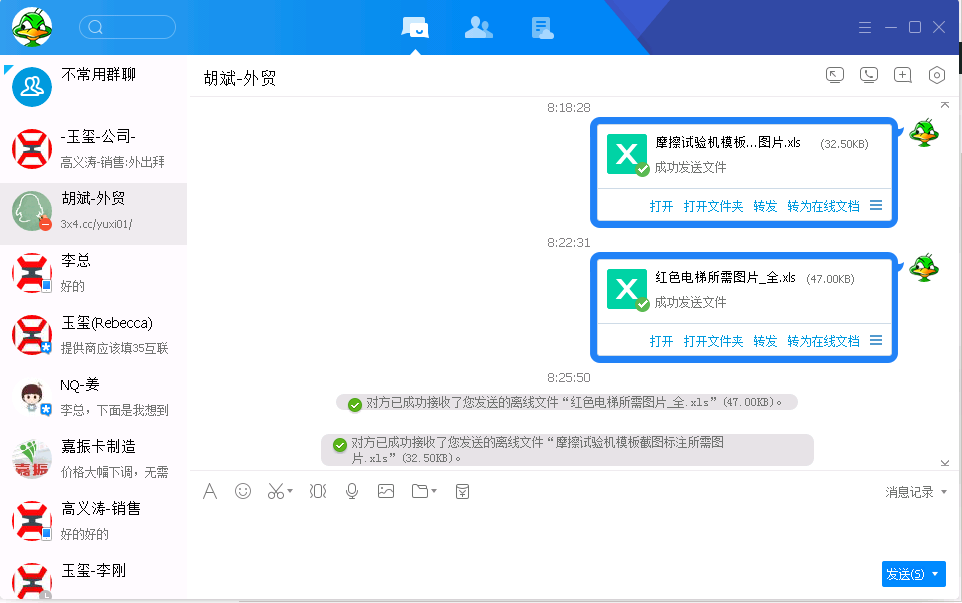Start a voice call via phone icon
This screenshot has width=962, height=603.
point(869,75)
